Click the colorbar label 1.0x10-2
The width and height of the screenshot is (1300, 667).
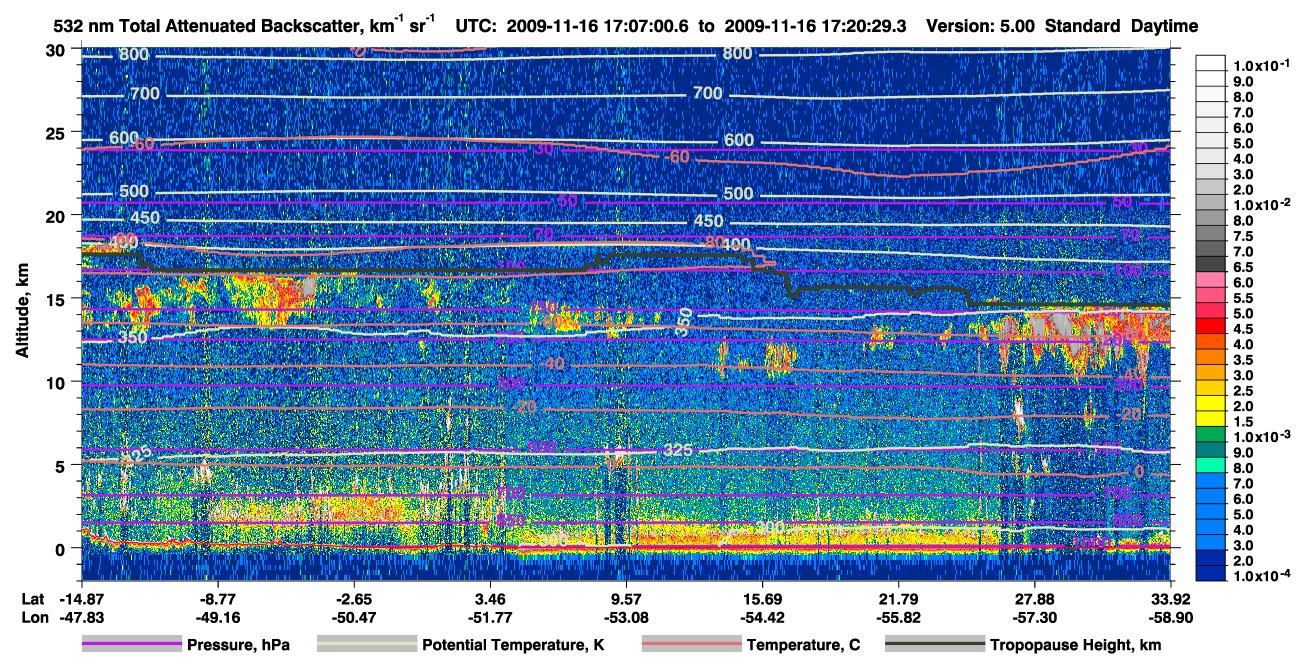(x=1260, y=204)
